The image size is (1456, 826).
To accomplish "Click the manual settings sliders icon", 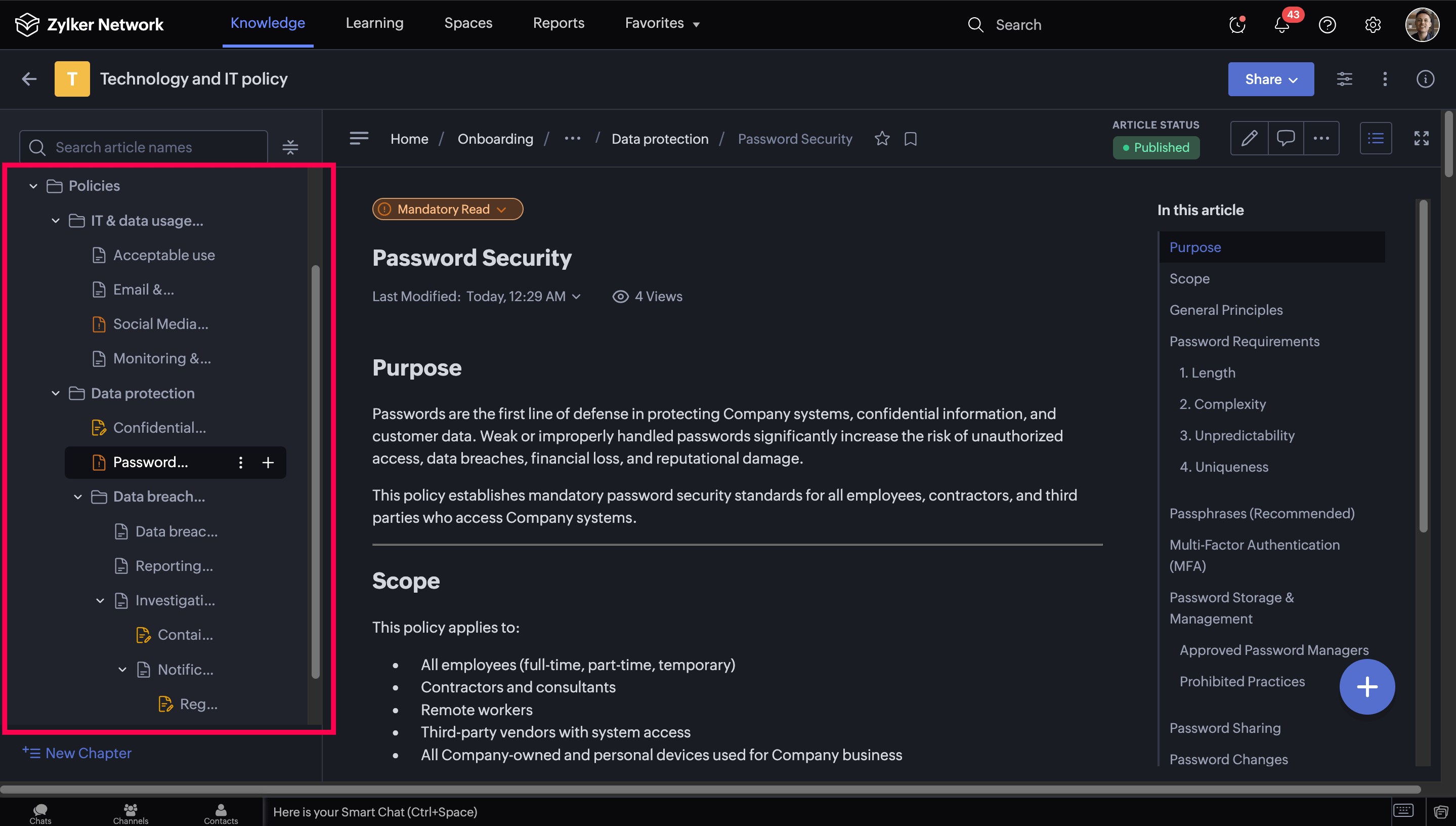I will click(1344, 79).
